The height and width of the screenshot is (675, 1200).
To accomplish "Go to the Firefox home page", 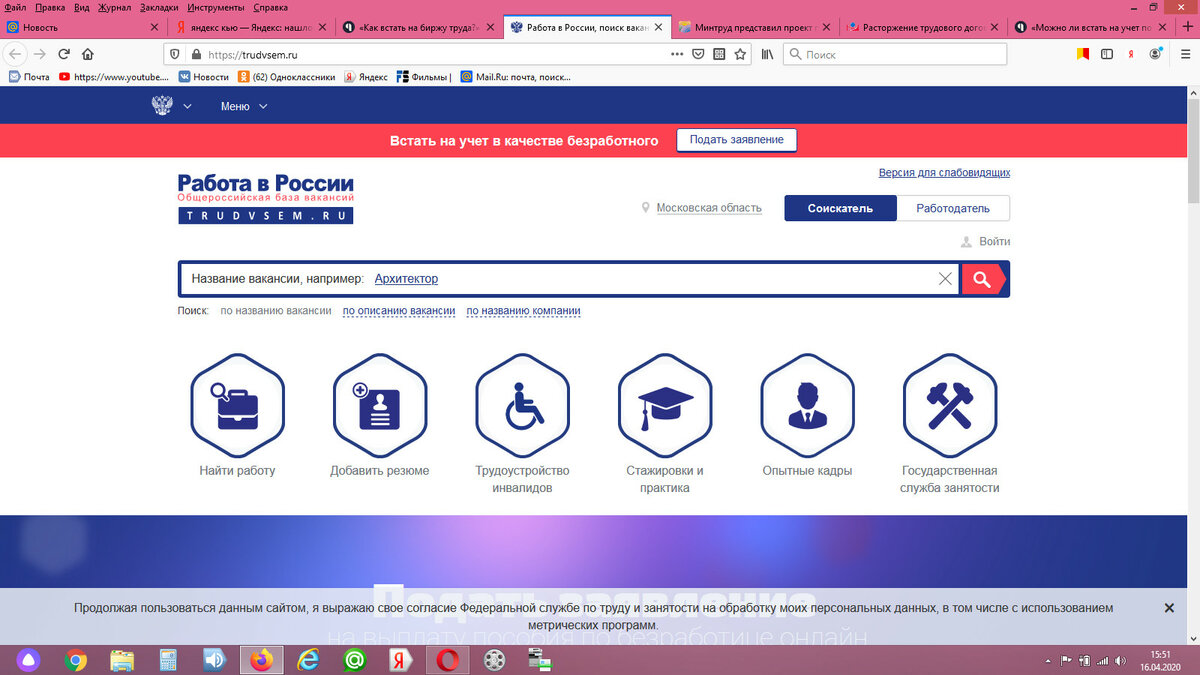I will (88, 54).
